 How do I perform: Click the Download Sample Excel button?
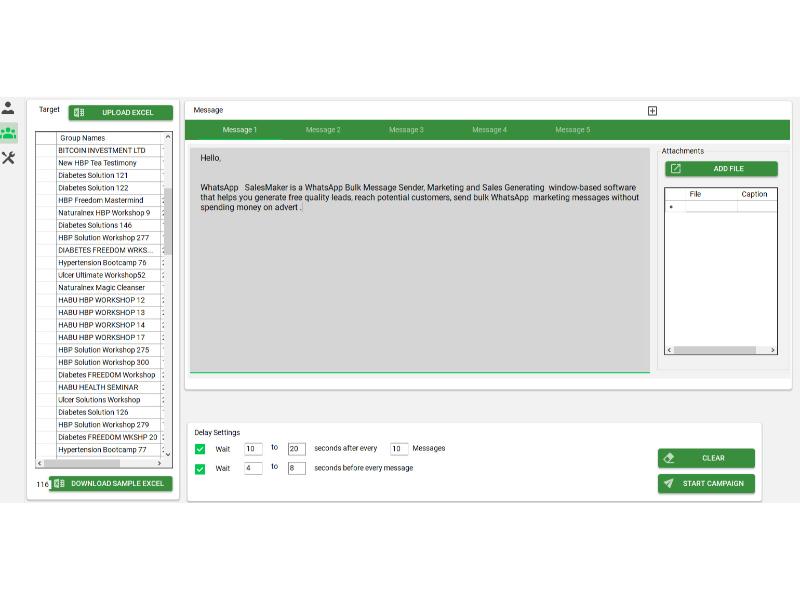point(111,483)
